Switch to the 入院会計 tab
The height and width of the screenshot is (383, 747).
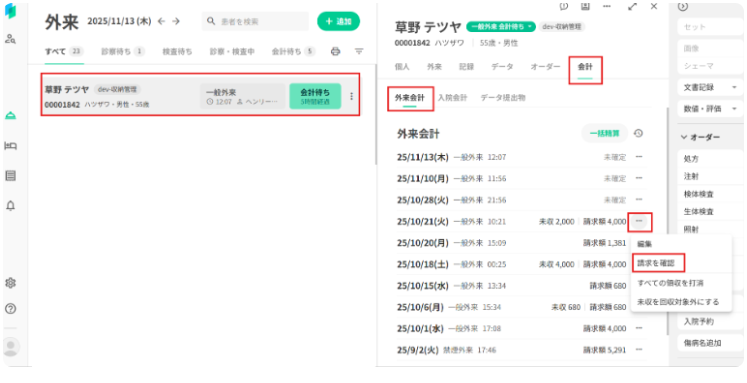(452, 98)
